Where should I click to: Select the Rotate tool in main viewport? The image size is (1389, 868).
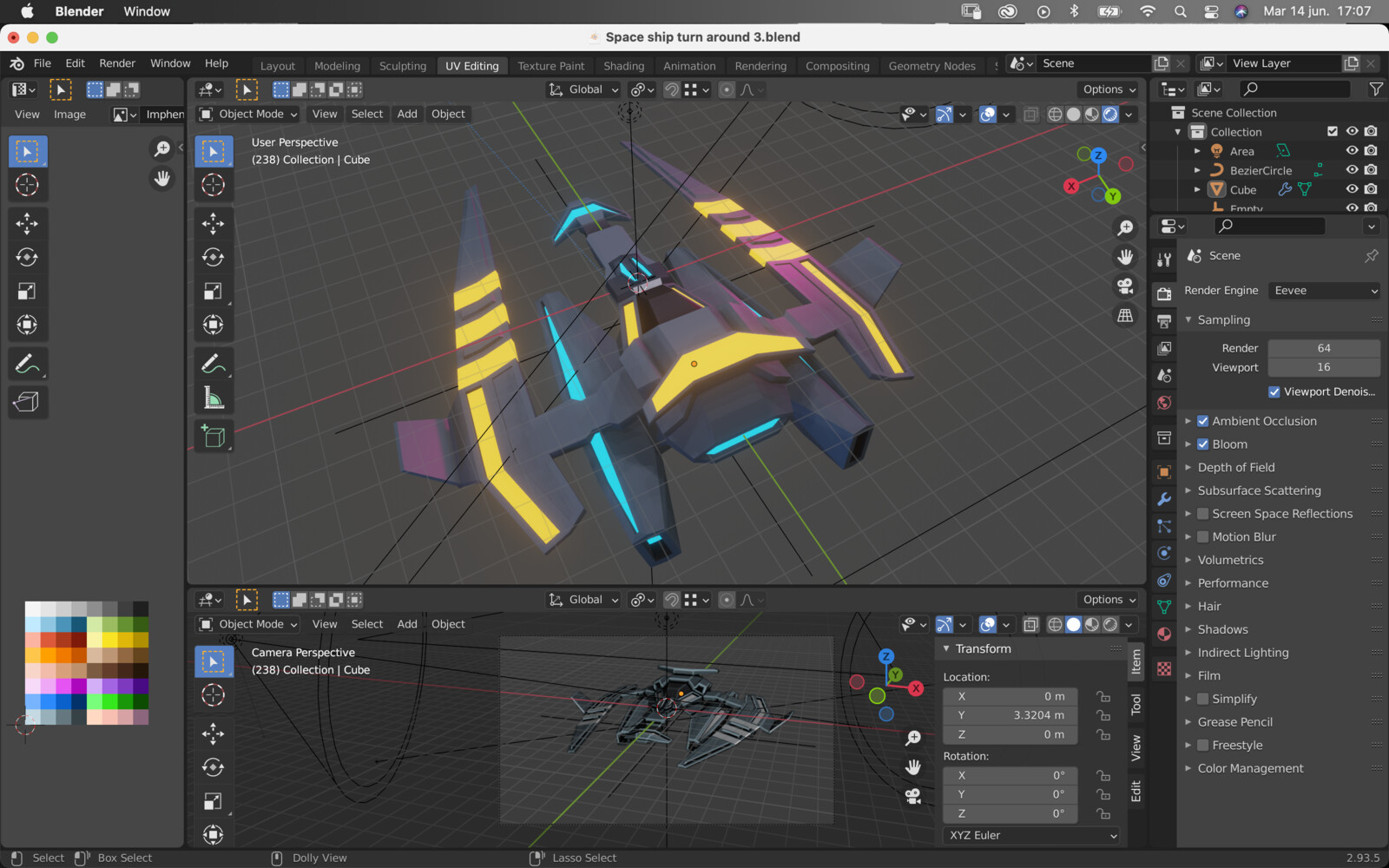pyautogui.click(x=213, y=257)
